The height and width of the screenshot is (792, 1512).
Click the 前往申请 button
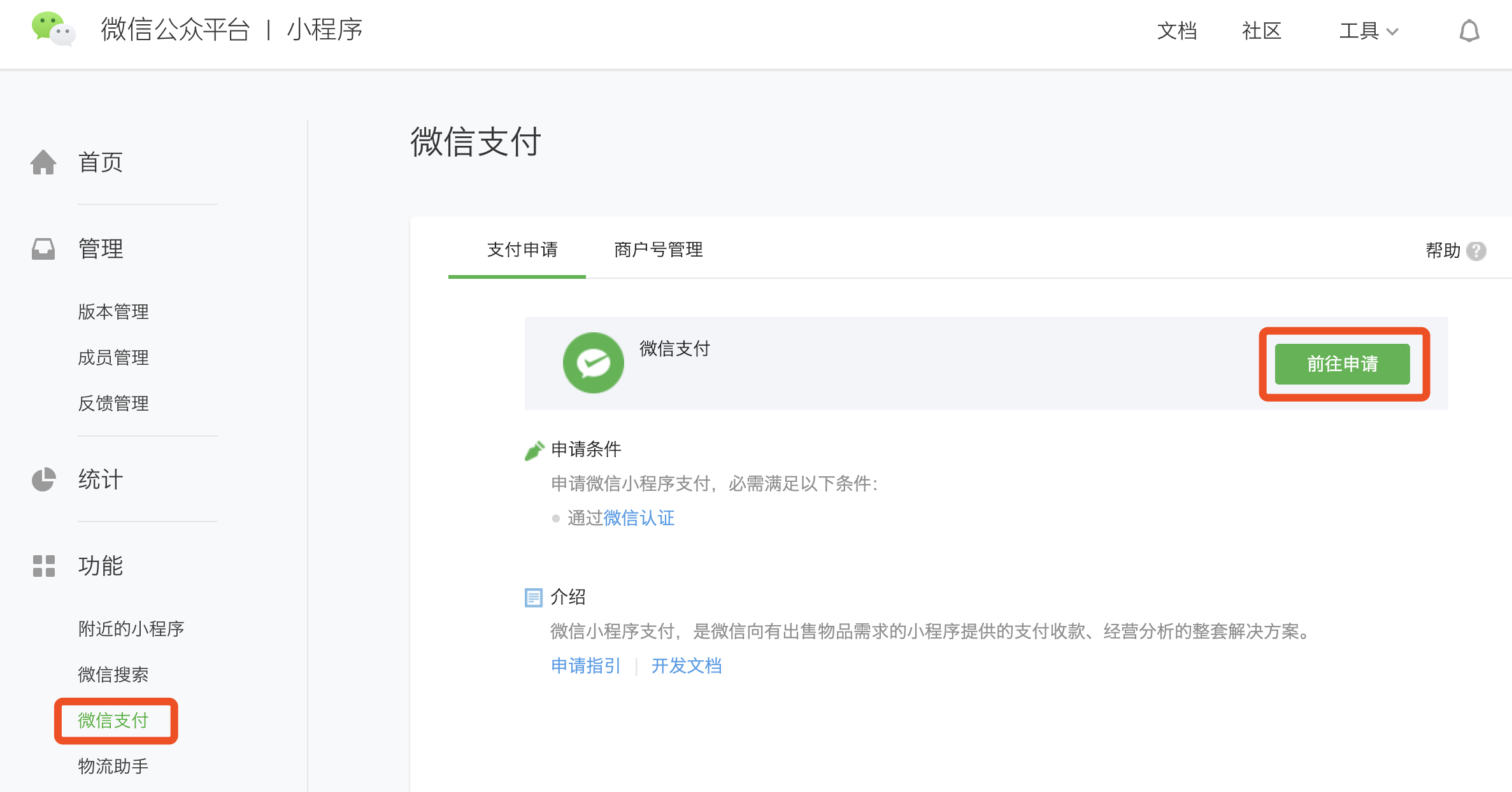(1342, 364)
